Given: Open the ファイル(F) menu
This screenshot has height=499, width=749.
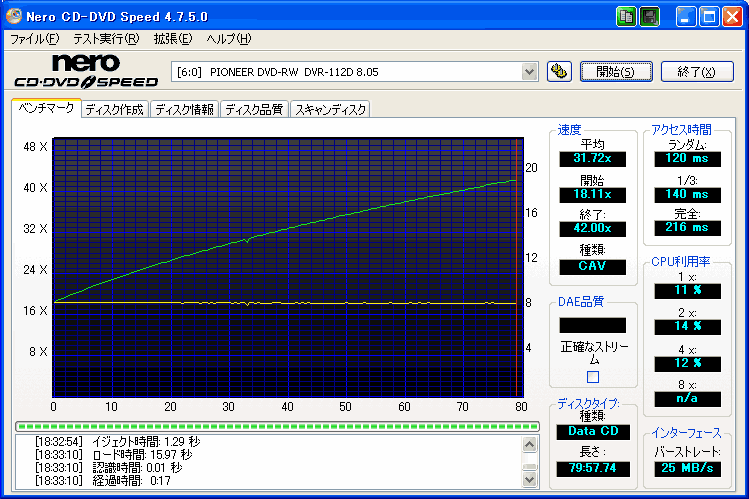Looking at the screenshot, I should coord(34,39).
